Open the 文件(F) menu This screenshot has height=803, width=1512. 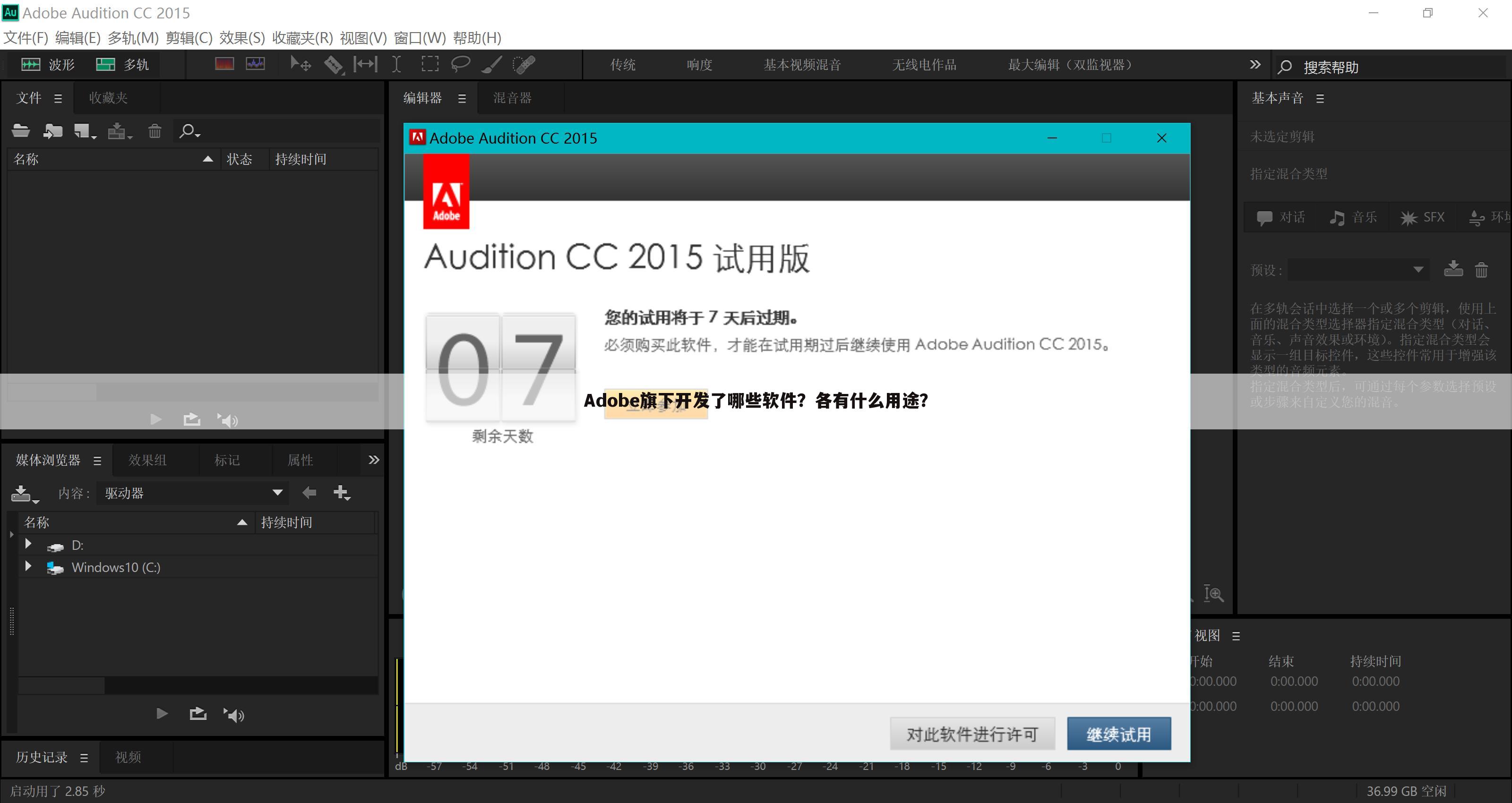[26, 38]
